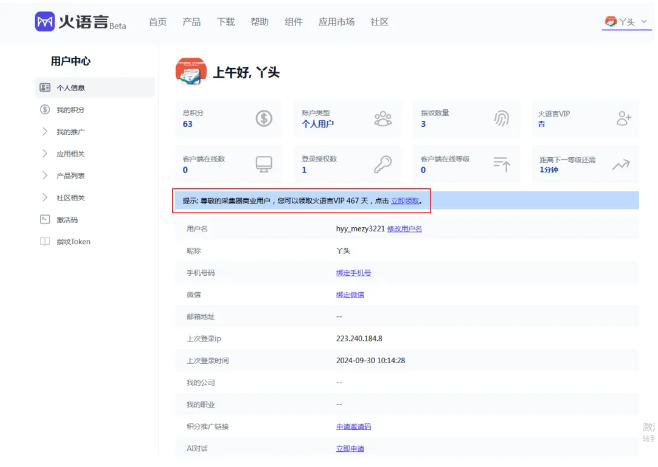
Task: Open the 丫头 account dropdown at top right
Action: [627, 21]
